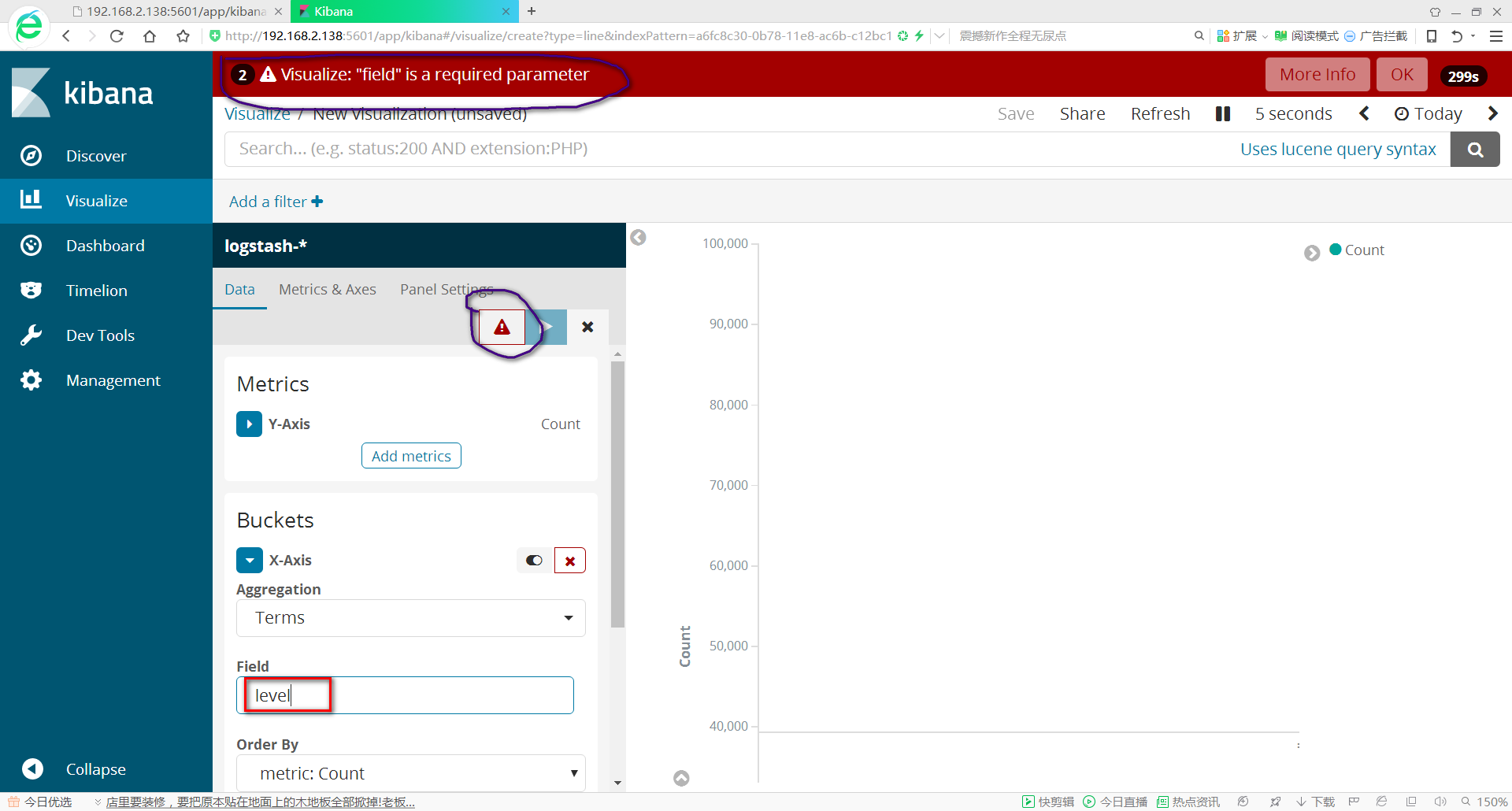Image resolution: width=1512 pixels, height=811 pixels.
Task: Click Add metrics button
Action: pyautogui.click(x=411, y=456)
